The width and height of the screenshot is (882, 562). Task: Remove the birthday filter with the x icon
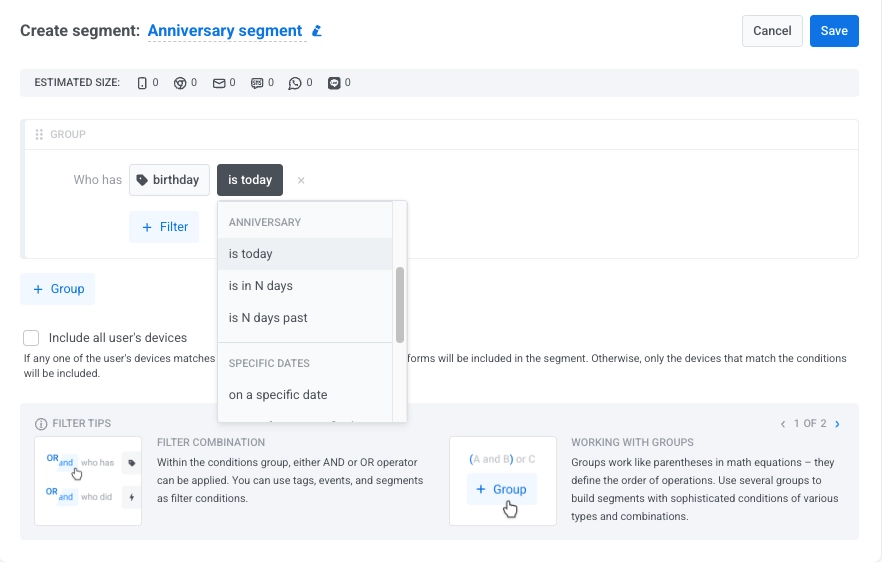click(301, 181)
